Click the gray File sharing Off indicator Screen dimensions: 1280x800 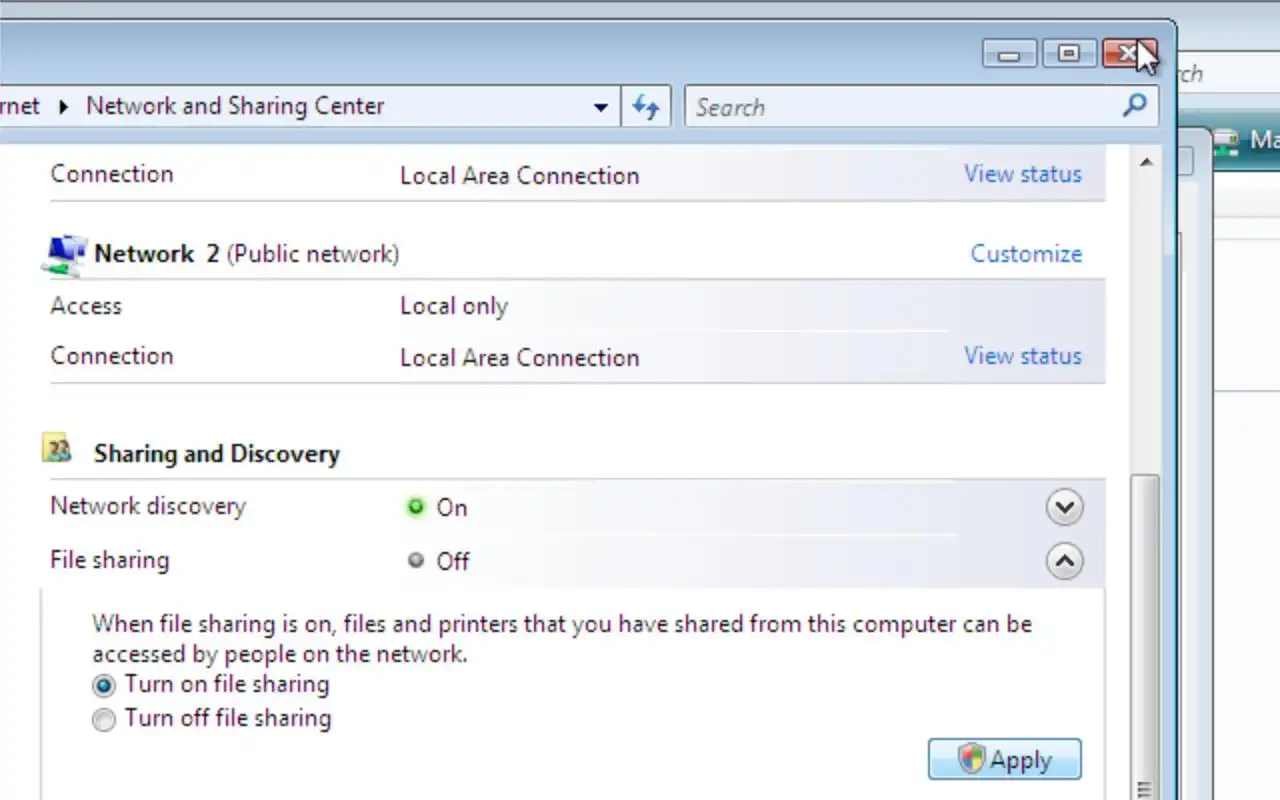[416, 561]
